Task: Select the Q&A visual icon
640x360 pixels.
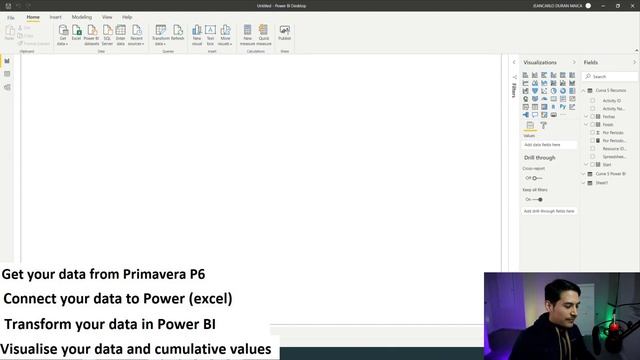Action: pyautogui.click(x=535, y=115)
